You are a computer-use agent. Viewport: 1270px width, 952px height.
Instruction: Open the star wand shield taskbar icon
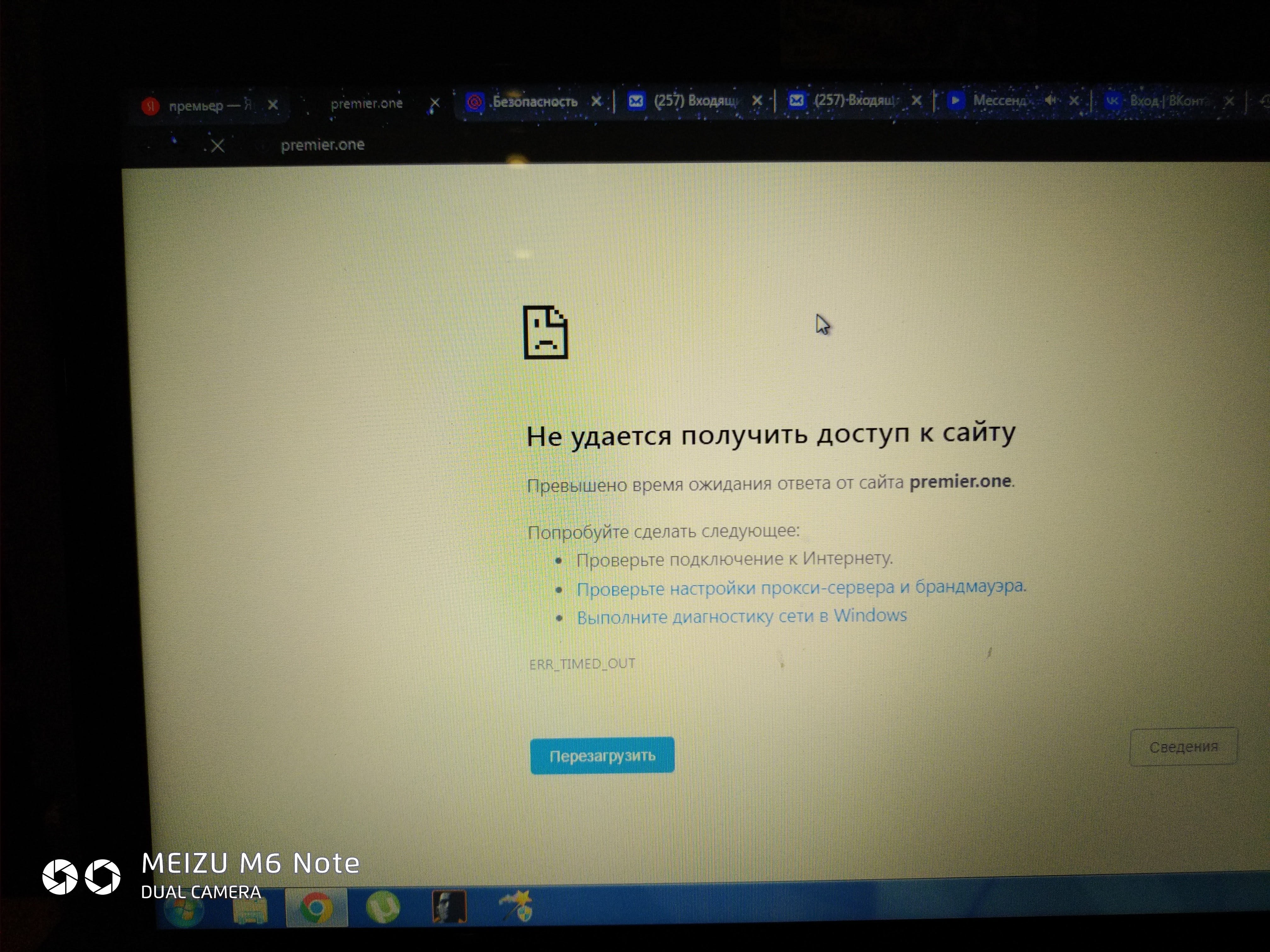pyautogui.click(x=516, y=906)
